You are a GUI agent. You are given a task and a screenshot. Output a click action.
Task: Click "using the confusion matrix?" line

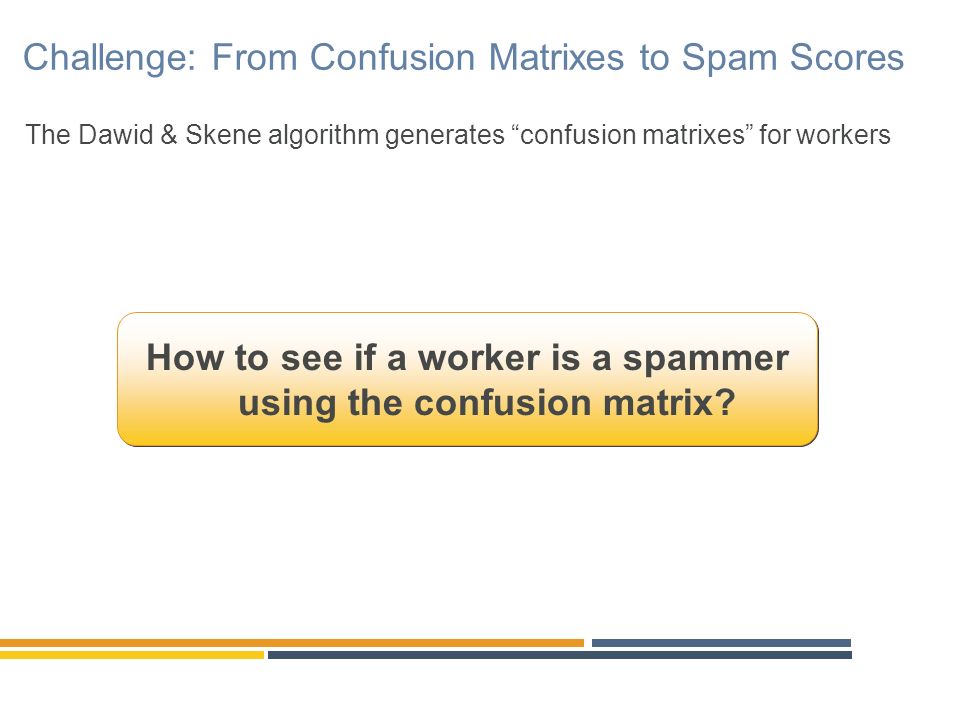(x=487, y=403)
